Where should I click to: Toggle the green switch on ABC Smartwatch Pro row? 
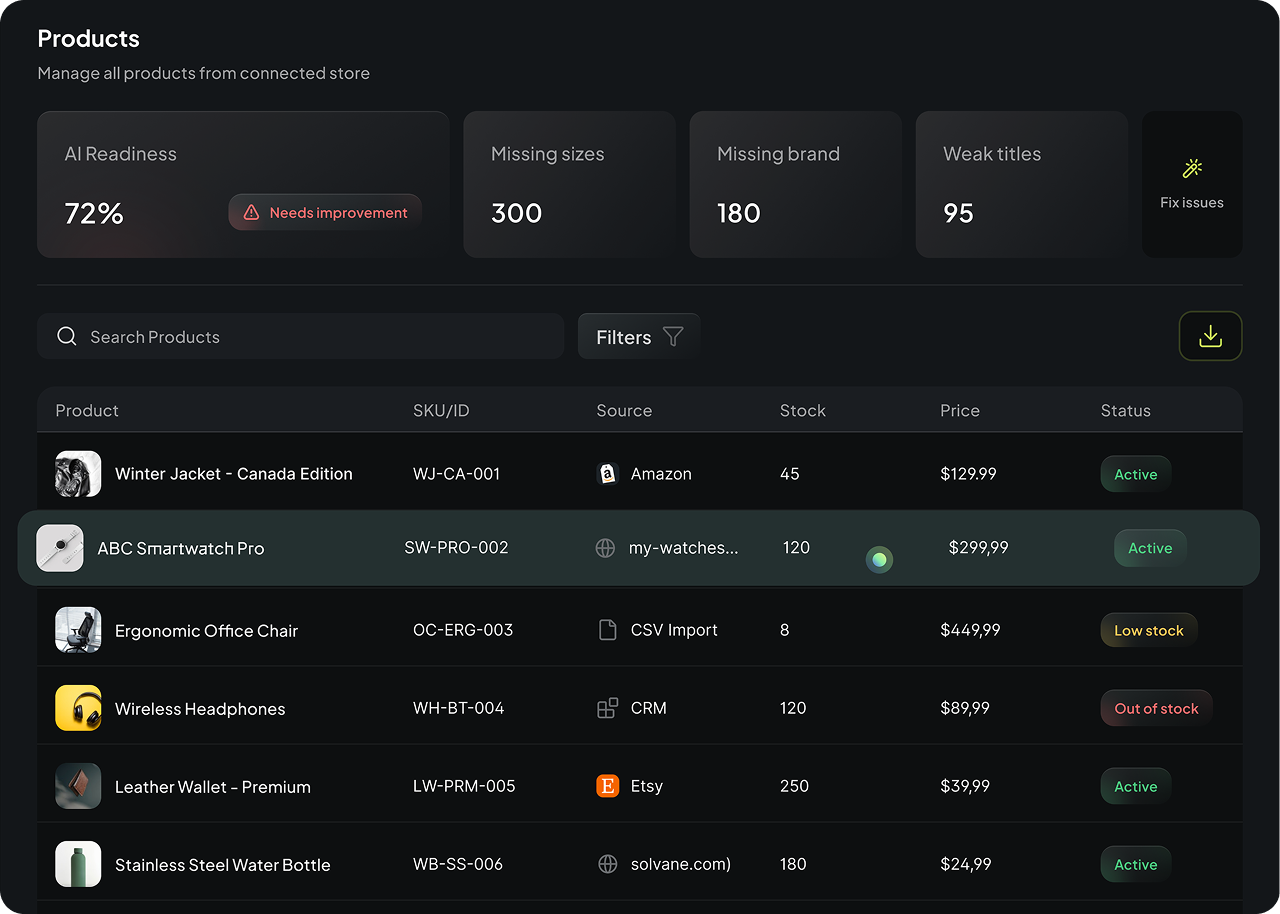[x=879, y=560]
